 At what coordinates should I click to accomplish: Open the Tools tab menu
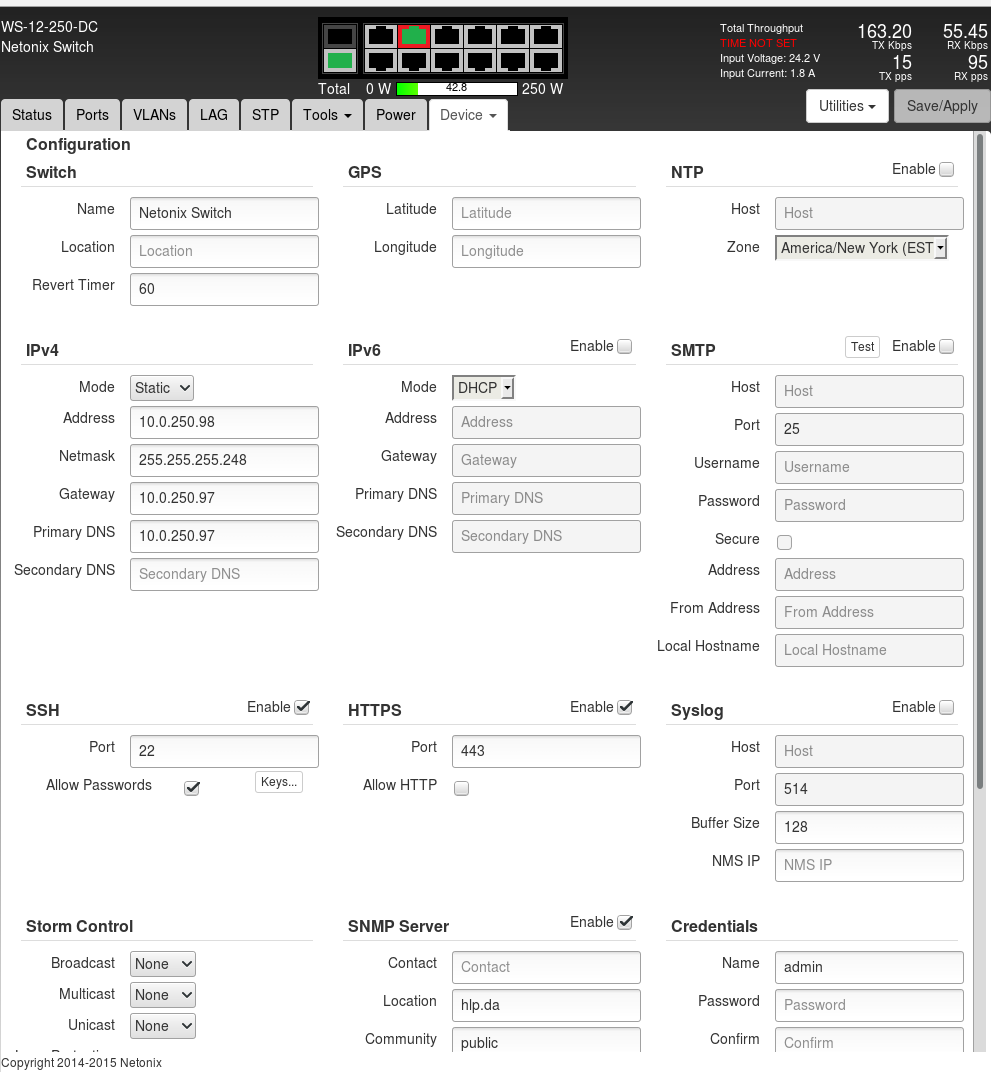click(x=327, y=115)
